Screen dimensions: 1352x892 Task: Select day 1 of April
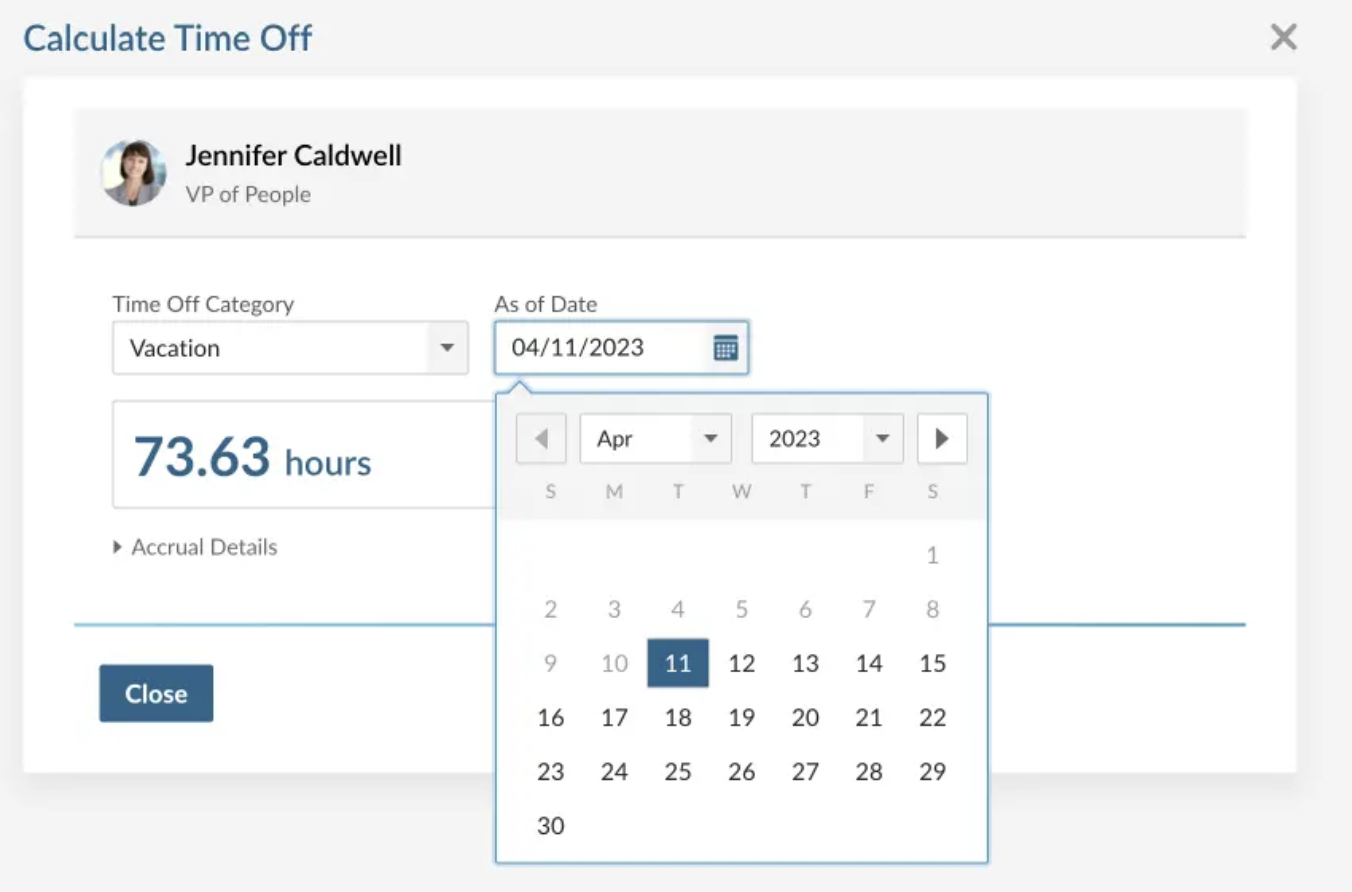click(x=932, y=555)
